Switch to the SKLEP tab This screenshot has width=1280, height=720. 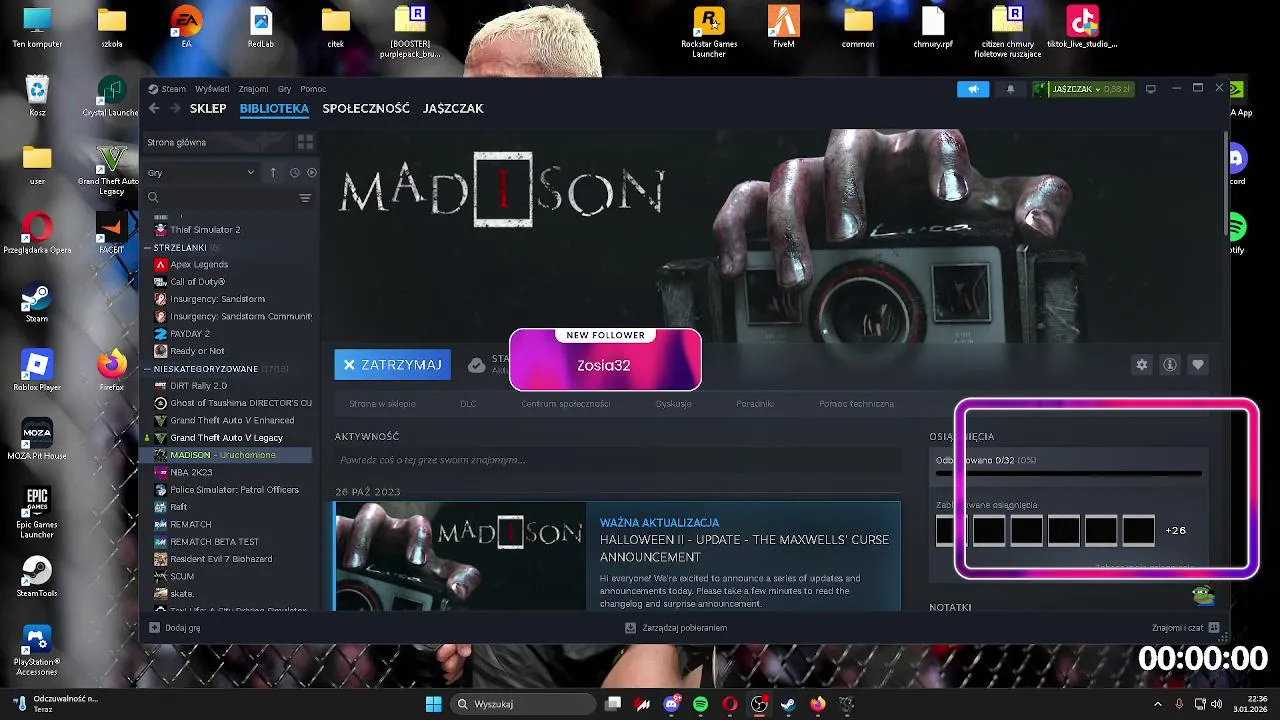click(x=208, y=108)
